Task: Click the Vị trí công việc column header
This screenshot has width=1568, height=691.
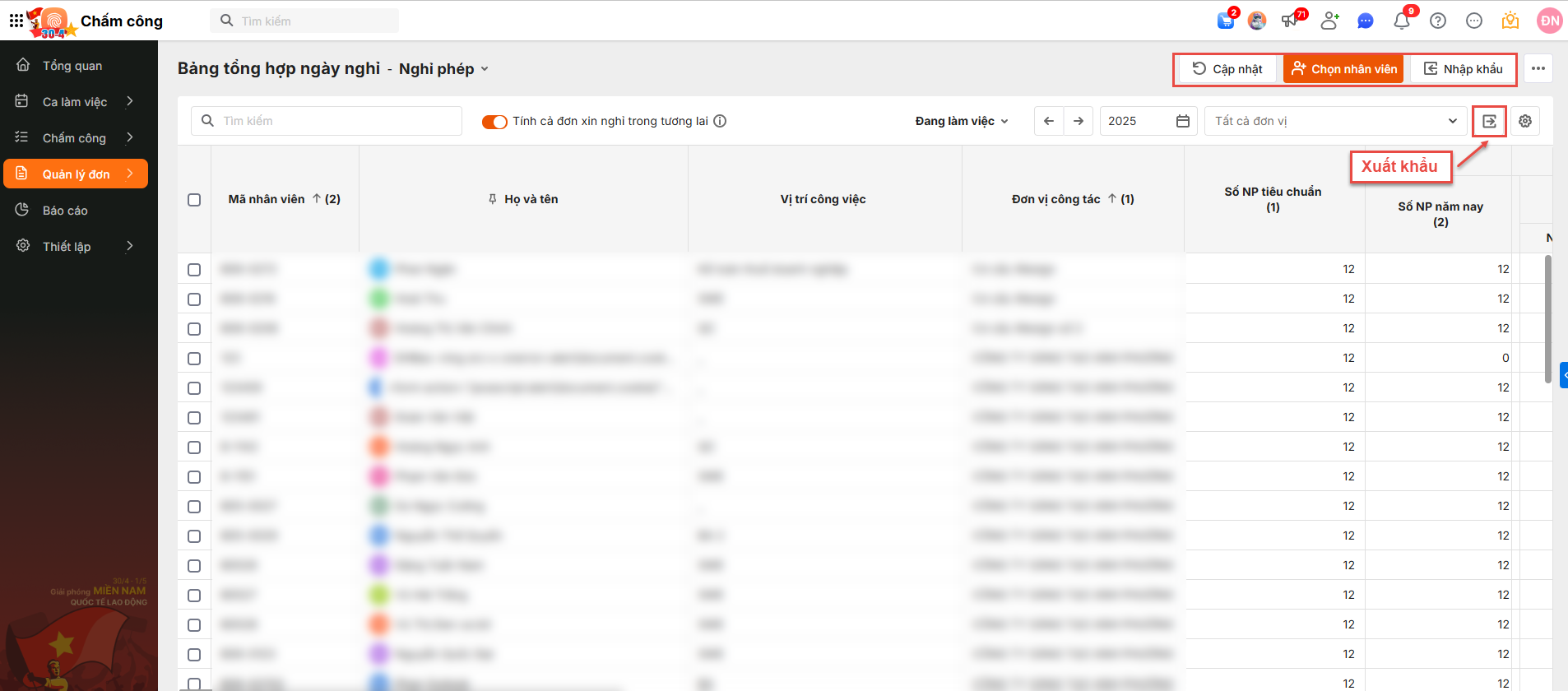Action: tap(823, 199)
